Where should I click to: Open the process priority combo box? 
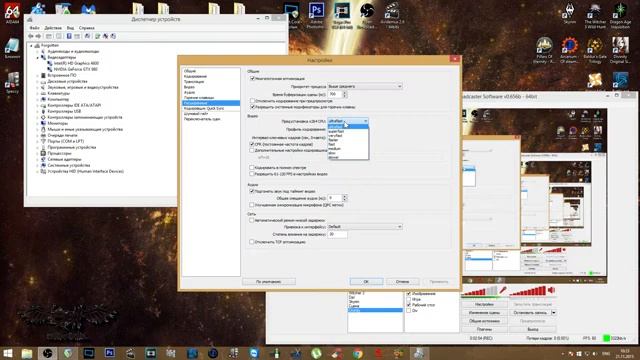365,86
